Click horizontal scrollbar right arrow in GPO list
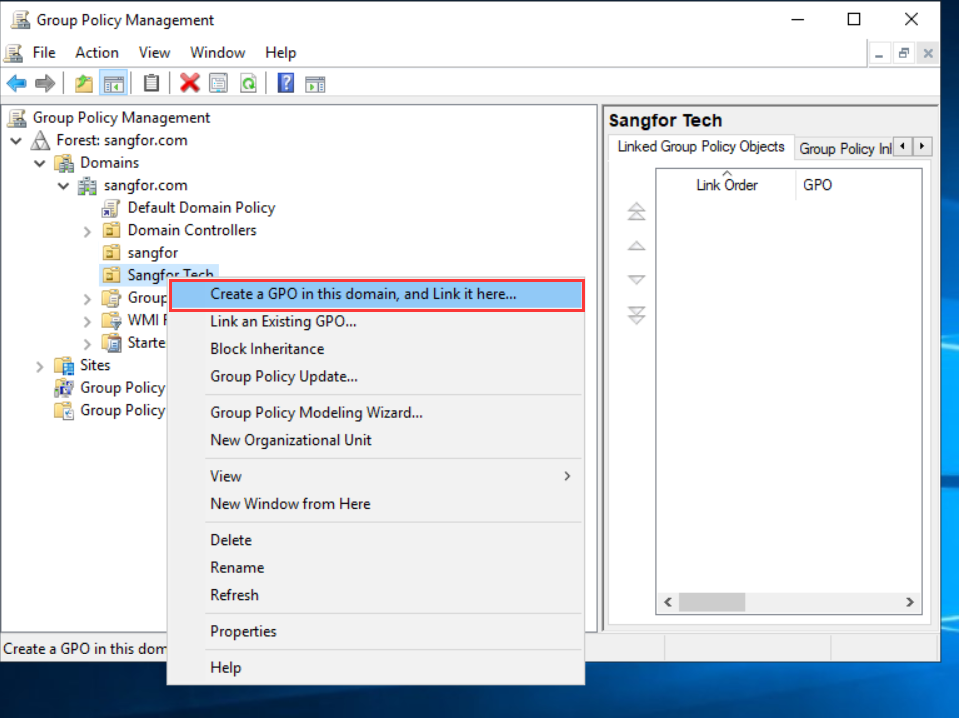 [910, 602]
